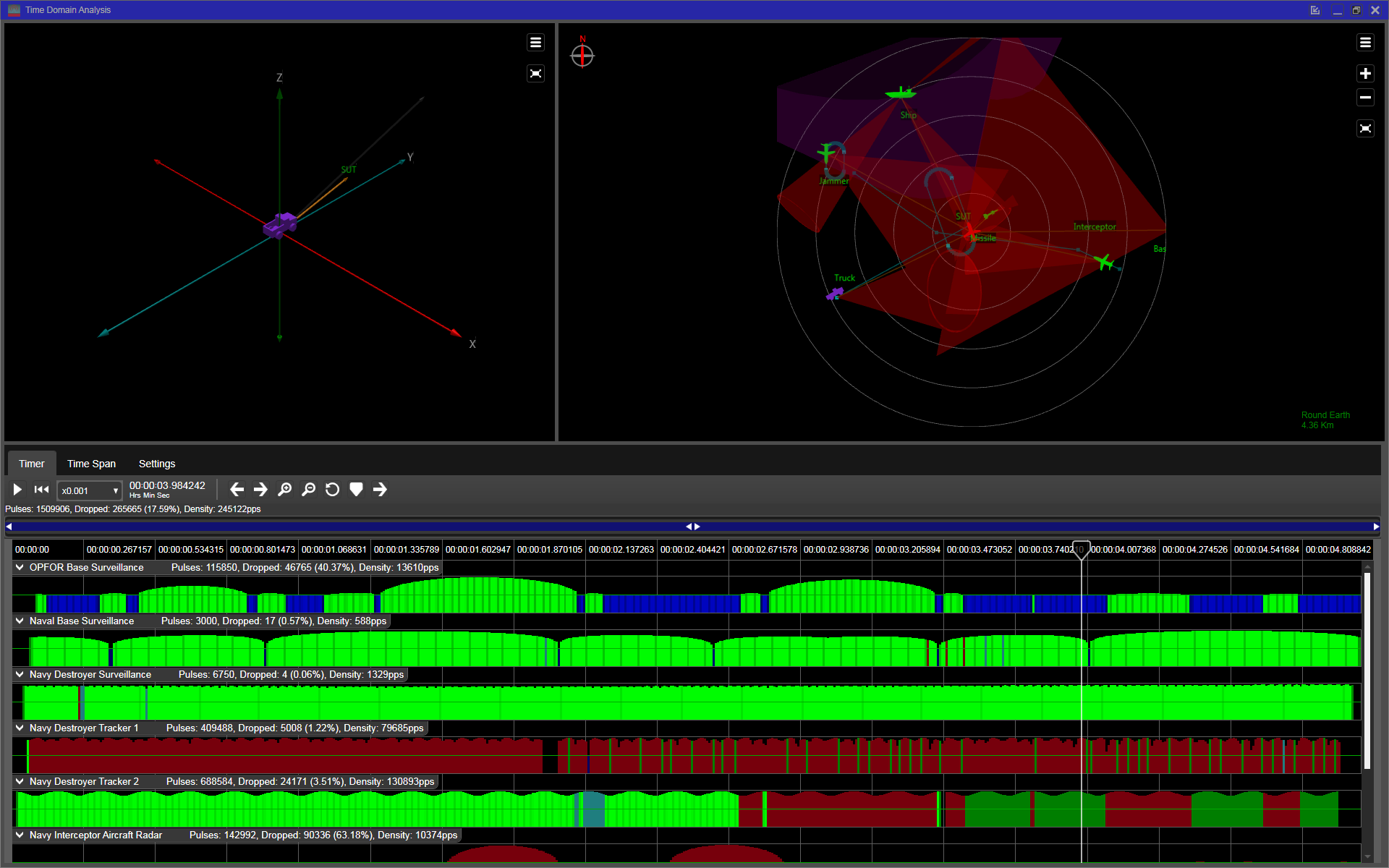Viewport: 1389px width, 868px height.
Task: Collapse the OPFOR Base Surveillance track
Action: [19, 567]
